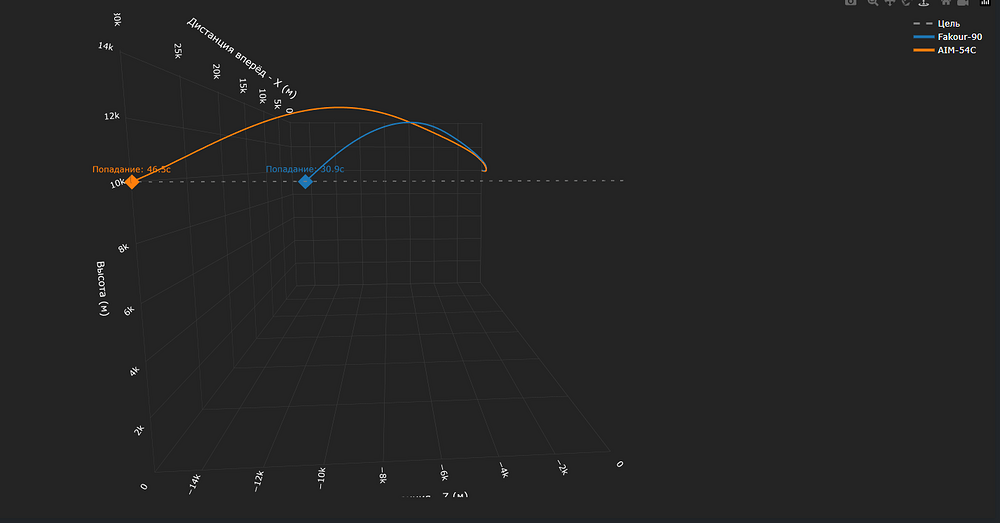The image size is (1000, 523).
Task: Download the plot as PNG with camera icon
Action: click(851, 3)
